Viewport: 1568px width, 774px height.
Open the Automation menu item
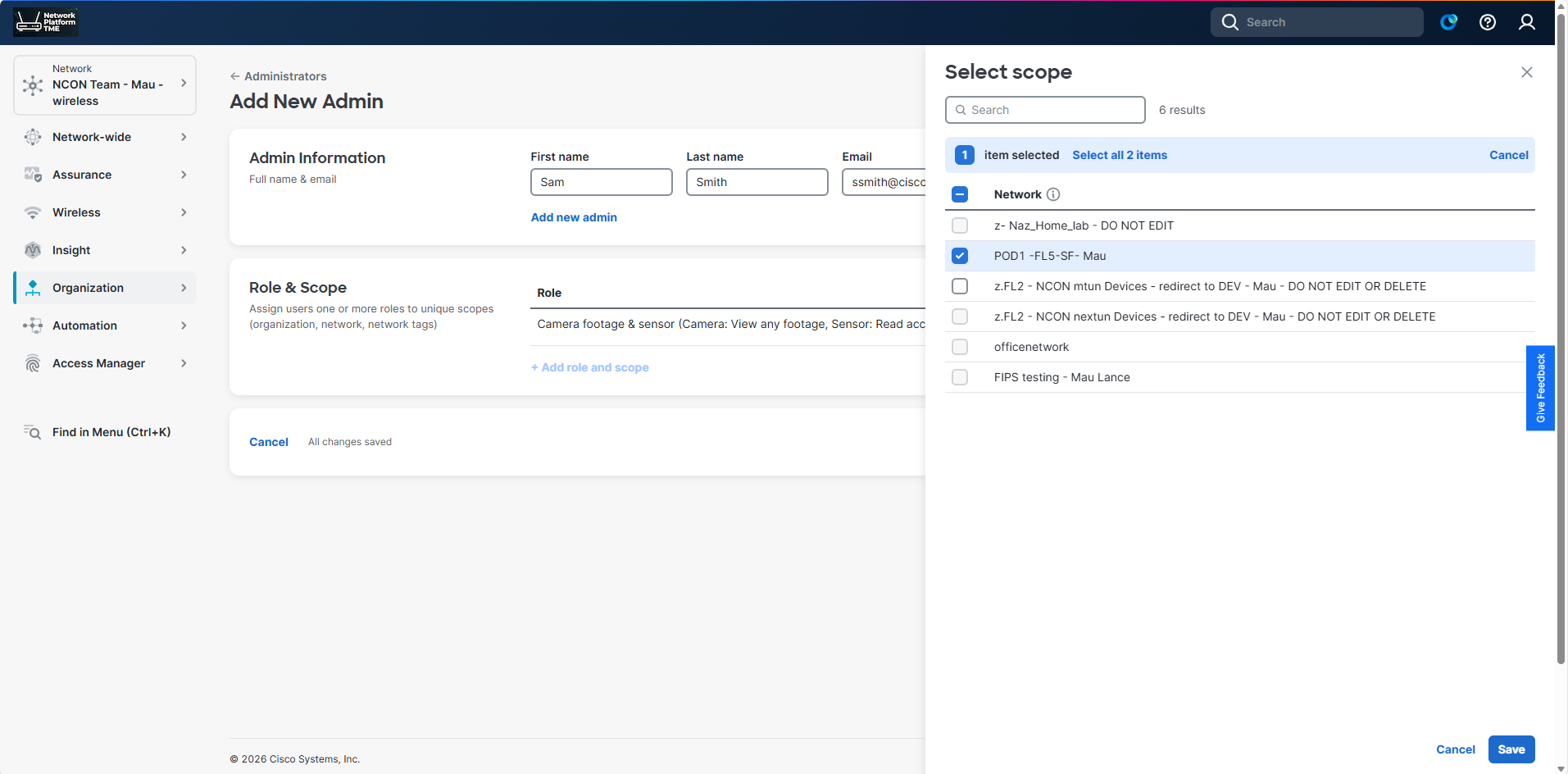pos(84,326)
